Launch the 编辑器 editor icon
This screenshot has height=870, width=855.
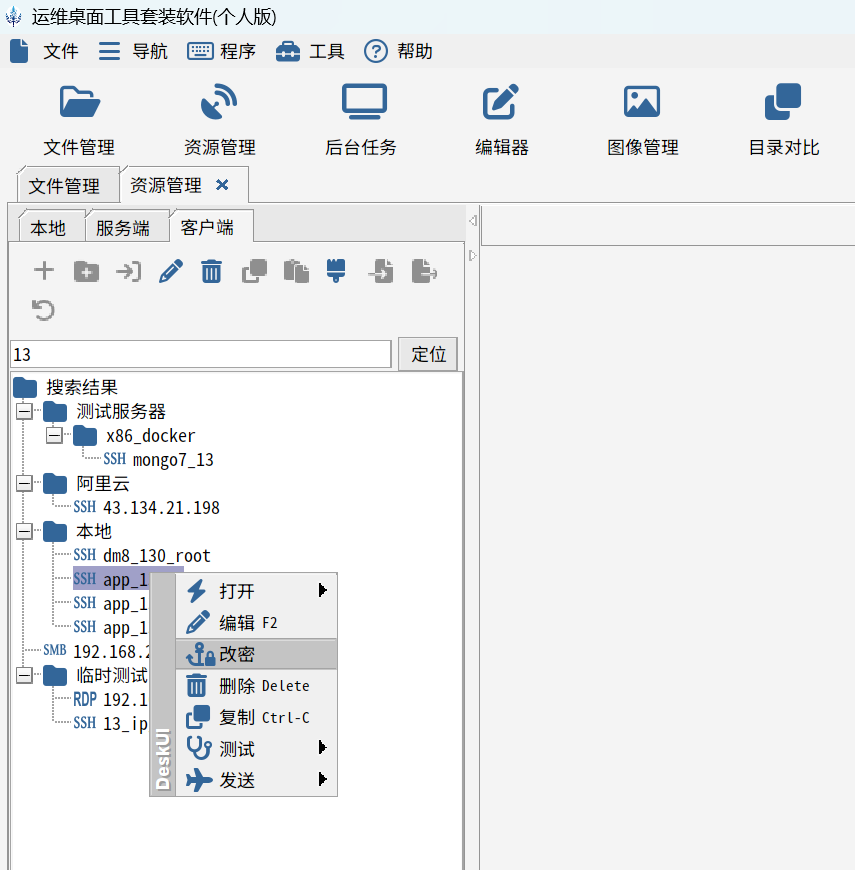501,102
